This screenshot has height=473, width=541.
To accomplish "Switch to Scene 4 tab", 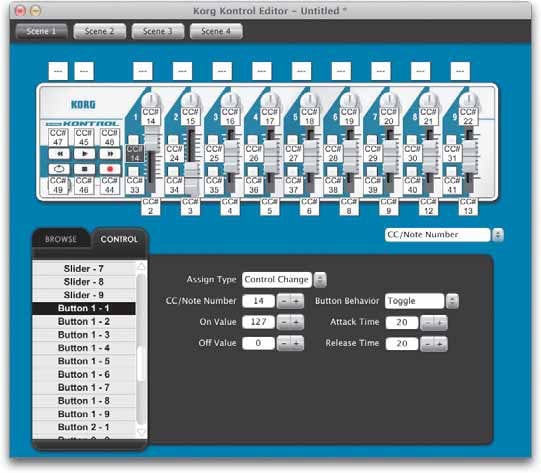I will (x=216, y=31).
